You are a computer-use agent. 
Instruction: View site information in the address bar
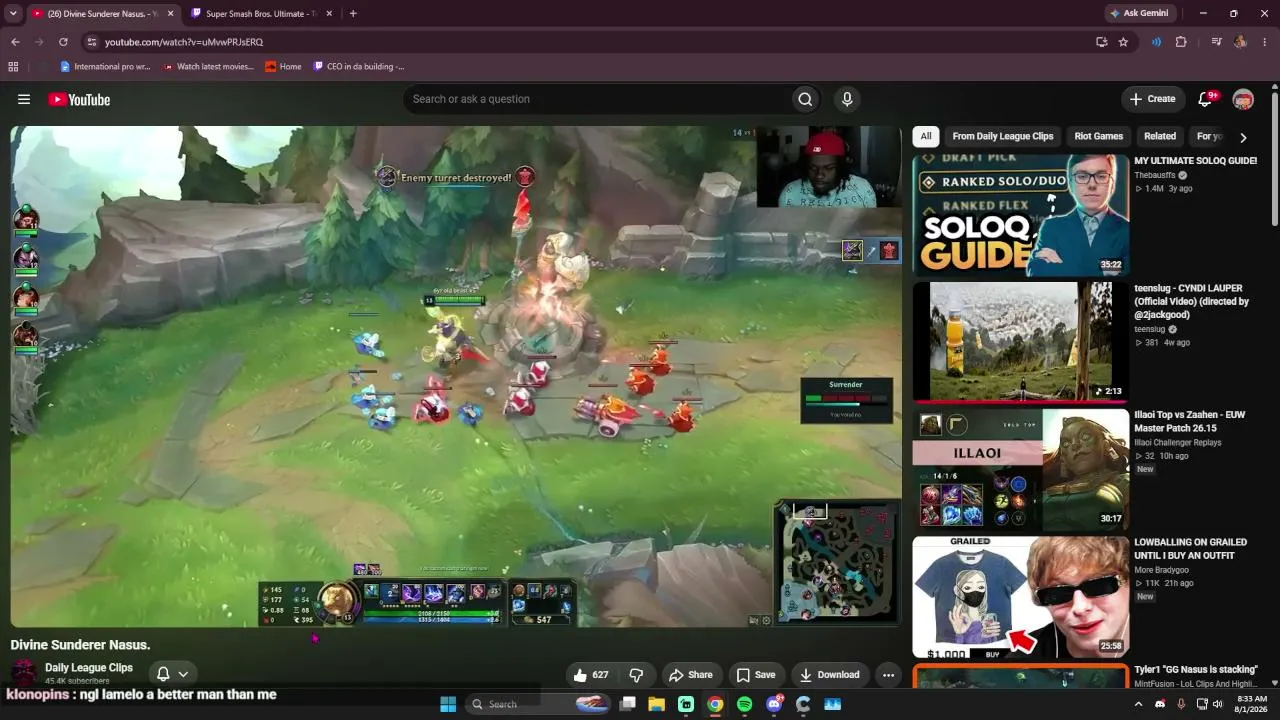91,42
